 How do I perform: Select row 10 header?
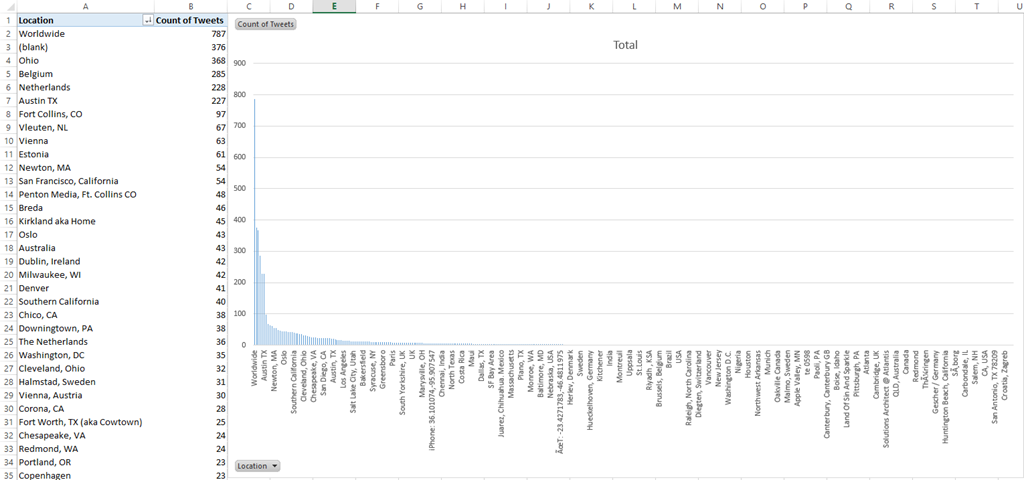pos(7,141)
